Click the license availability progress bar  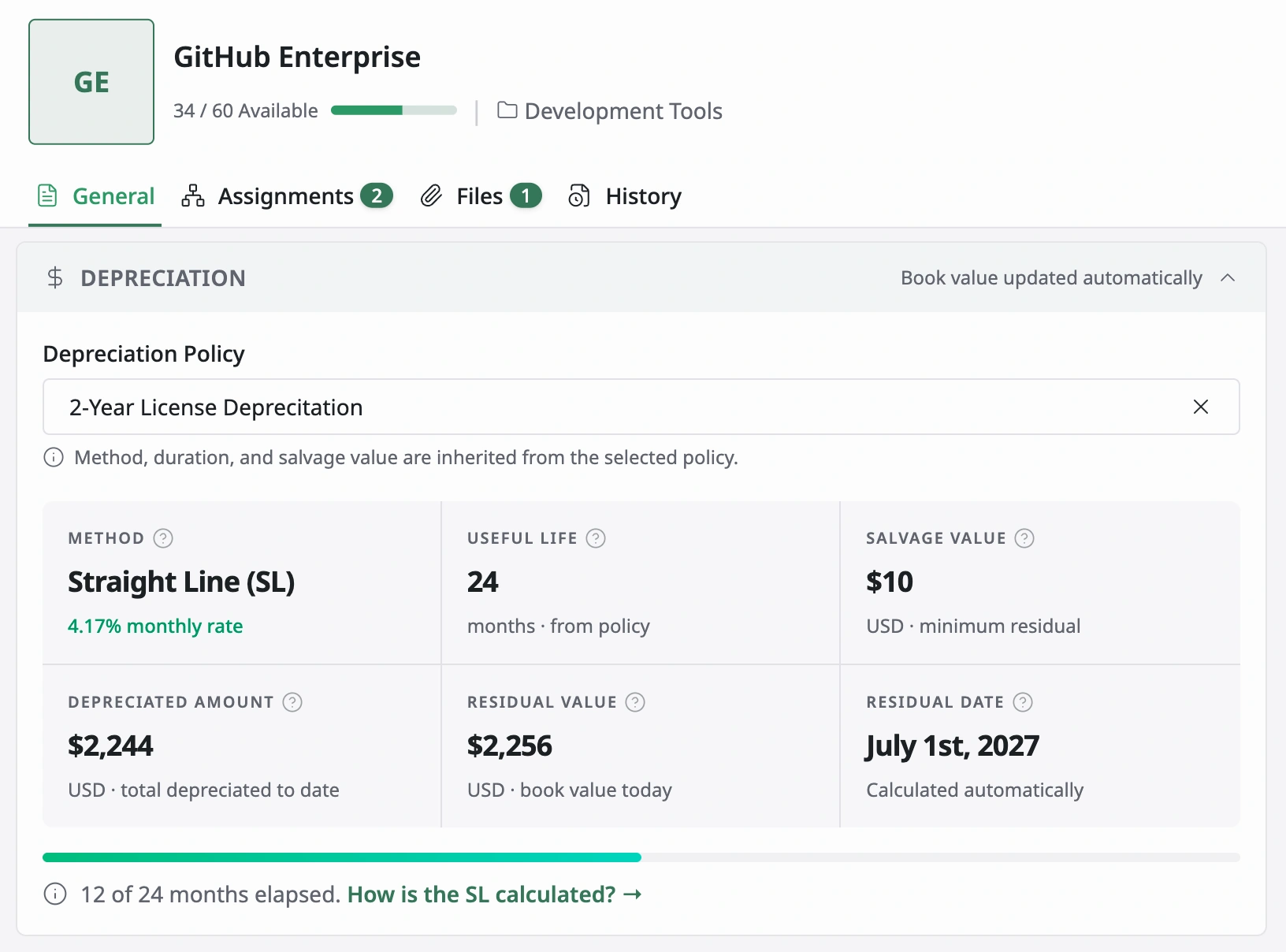[394, 110]
